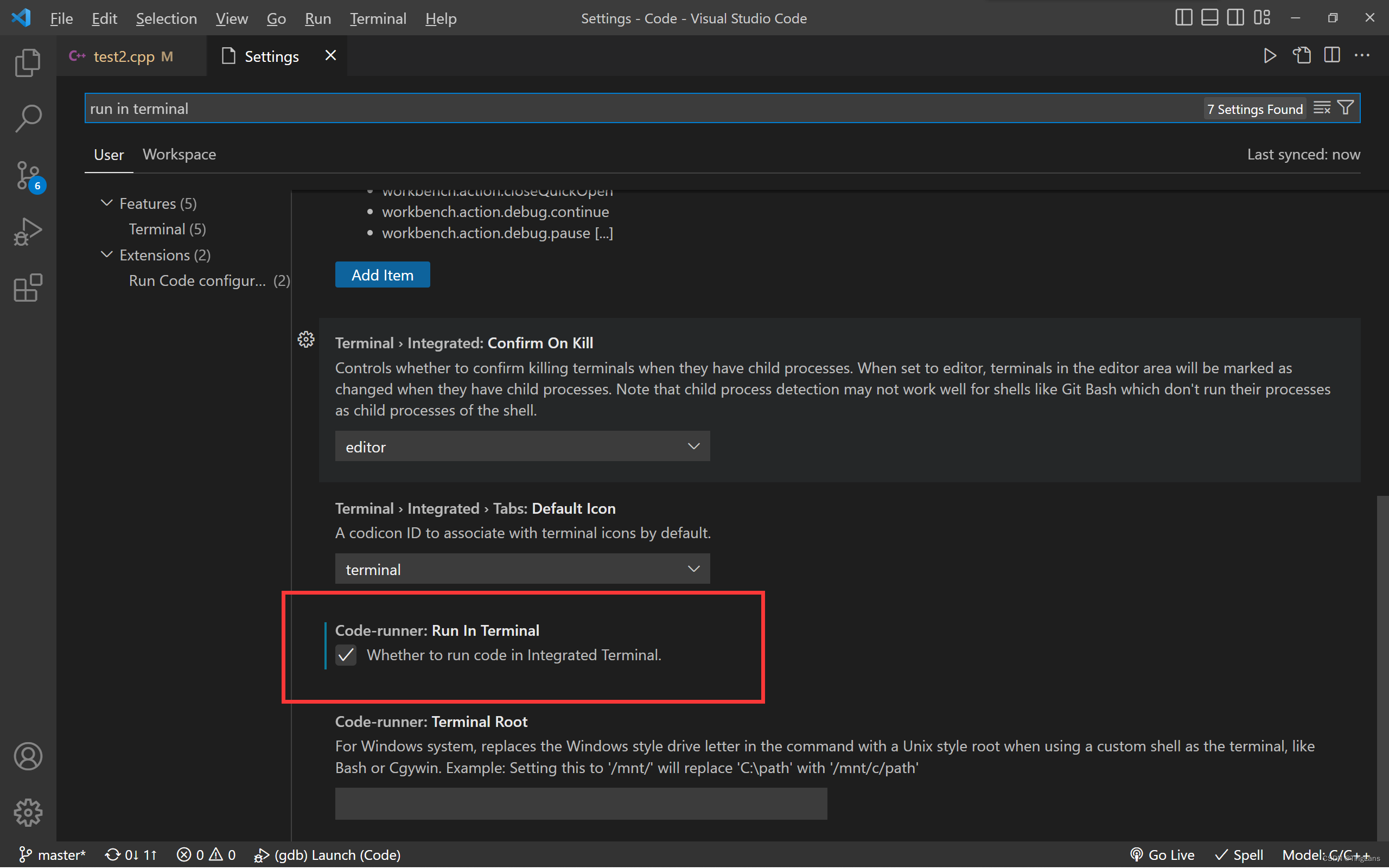Collapse the Extensions (2) tree group
The image size is (1389, 868).
click(107, 254)
